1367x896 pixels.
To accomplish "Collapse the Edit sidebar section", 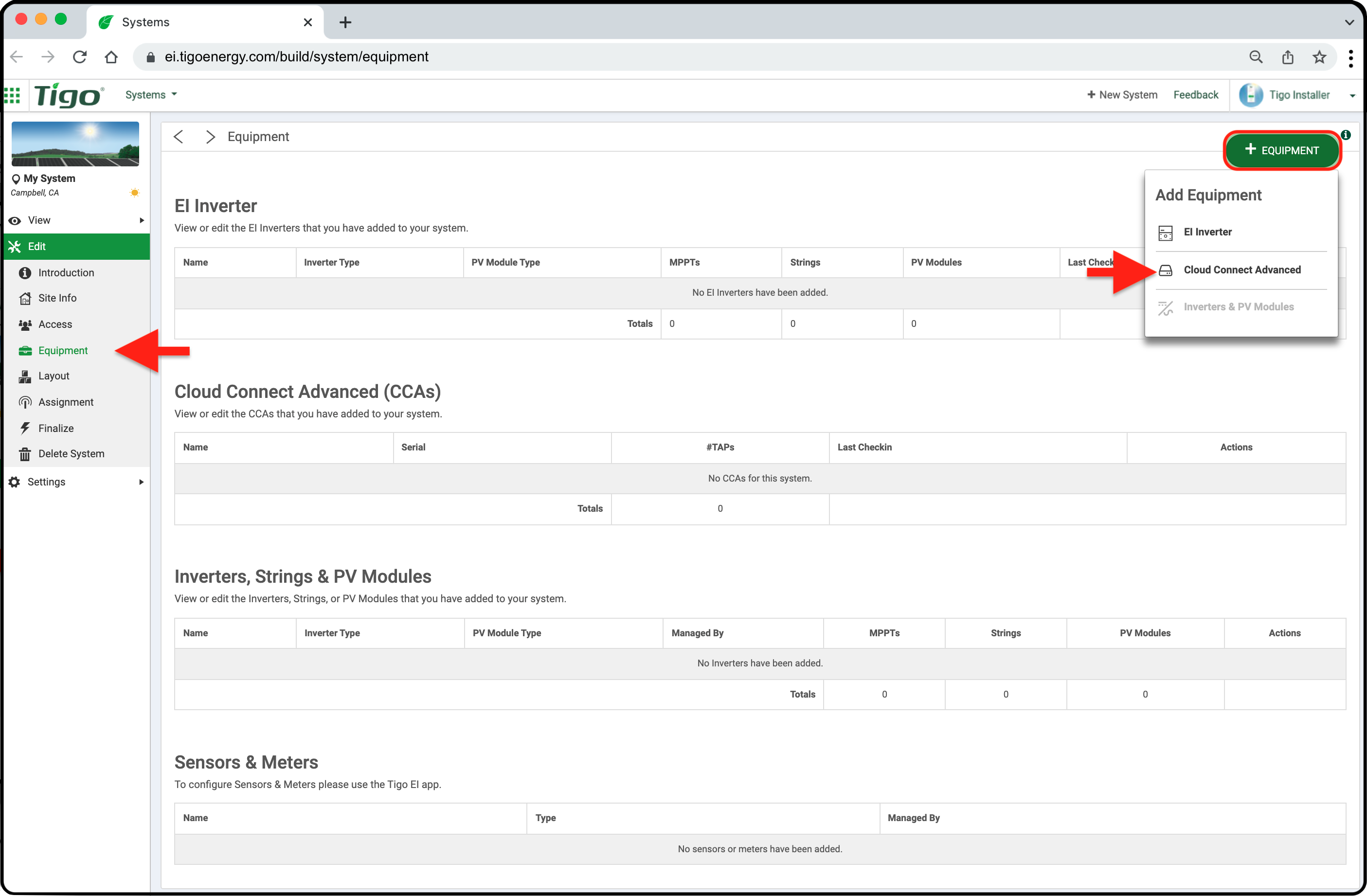I will 76,247.
